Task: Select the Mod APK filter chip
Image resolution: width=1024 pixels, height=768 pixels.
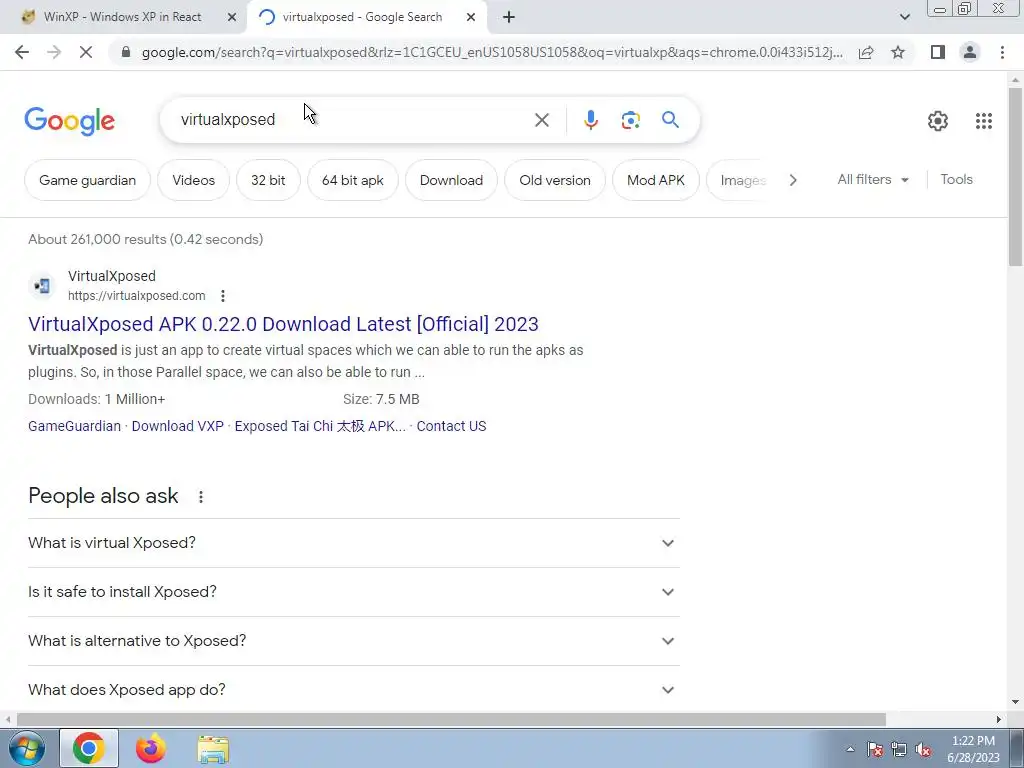Action: pyautogui.click(x=656, y=180)
